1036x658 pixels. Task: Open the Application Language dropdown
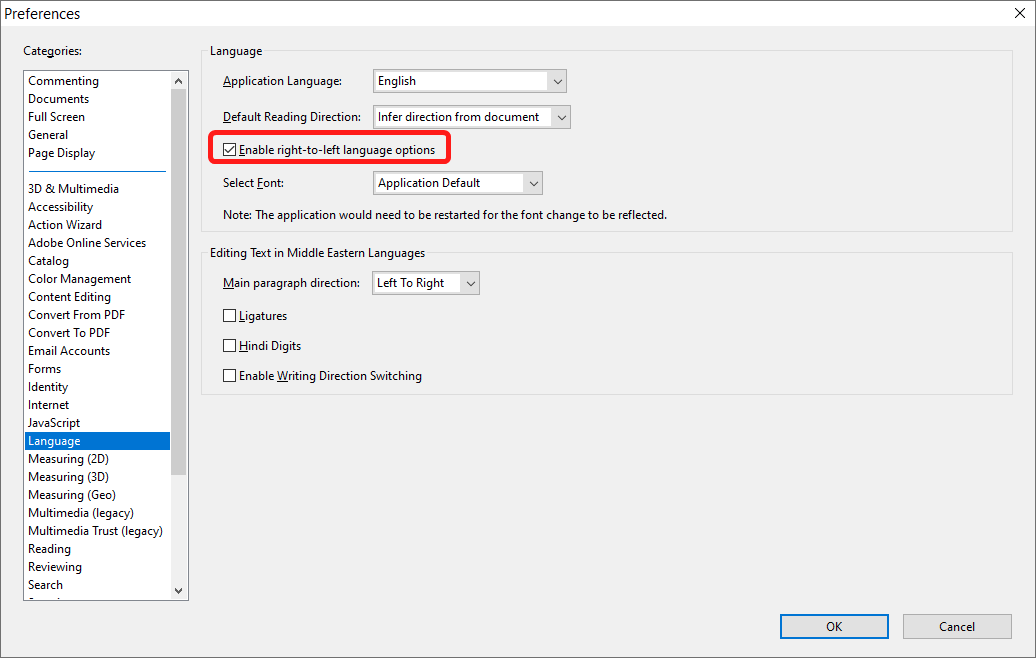470,81
